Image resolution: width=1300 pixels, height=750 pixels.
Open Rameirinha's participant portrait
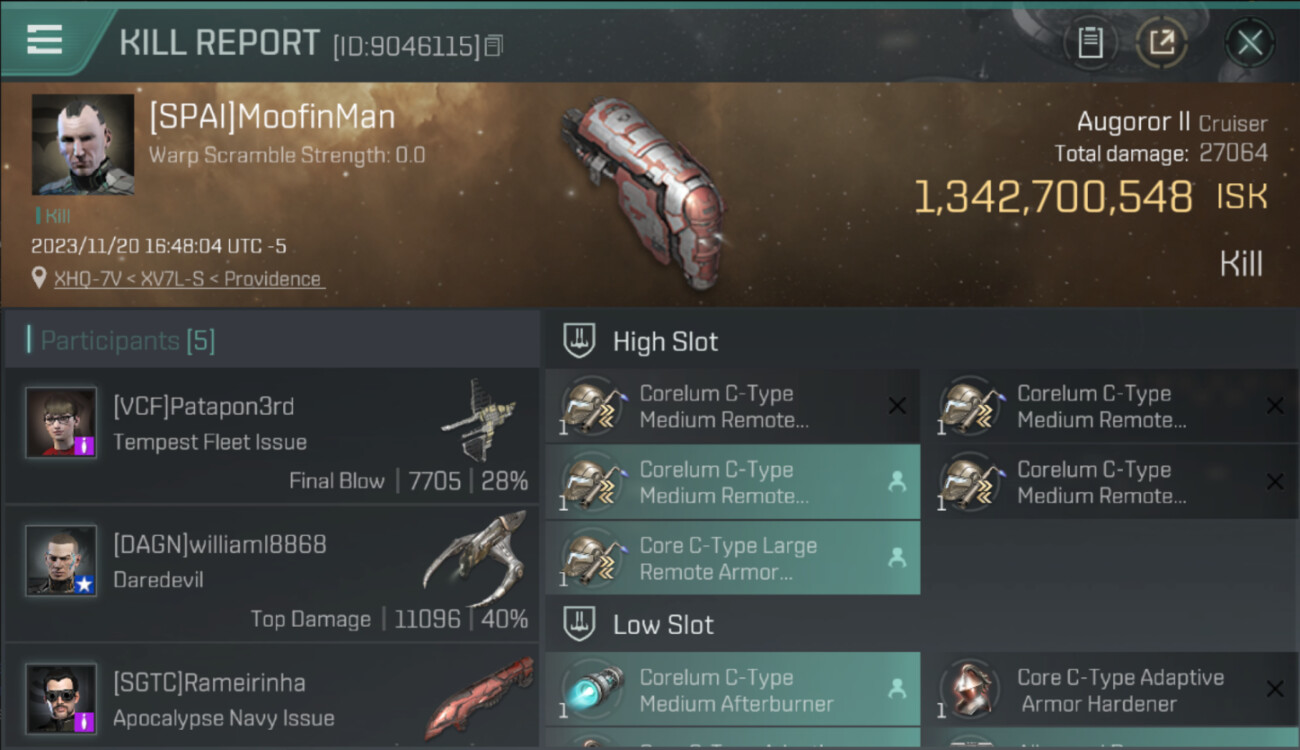(x=61, y=698)
